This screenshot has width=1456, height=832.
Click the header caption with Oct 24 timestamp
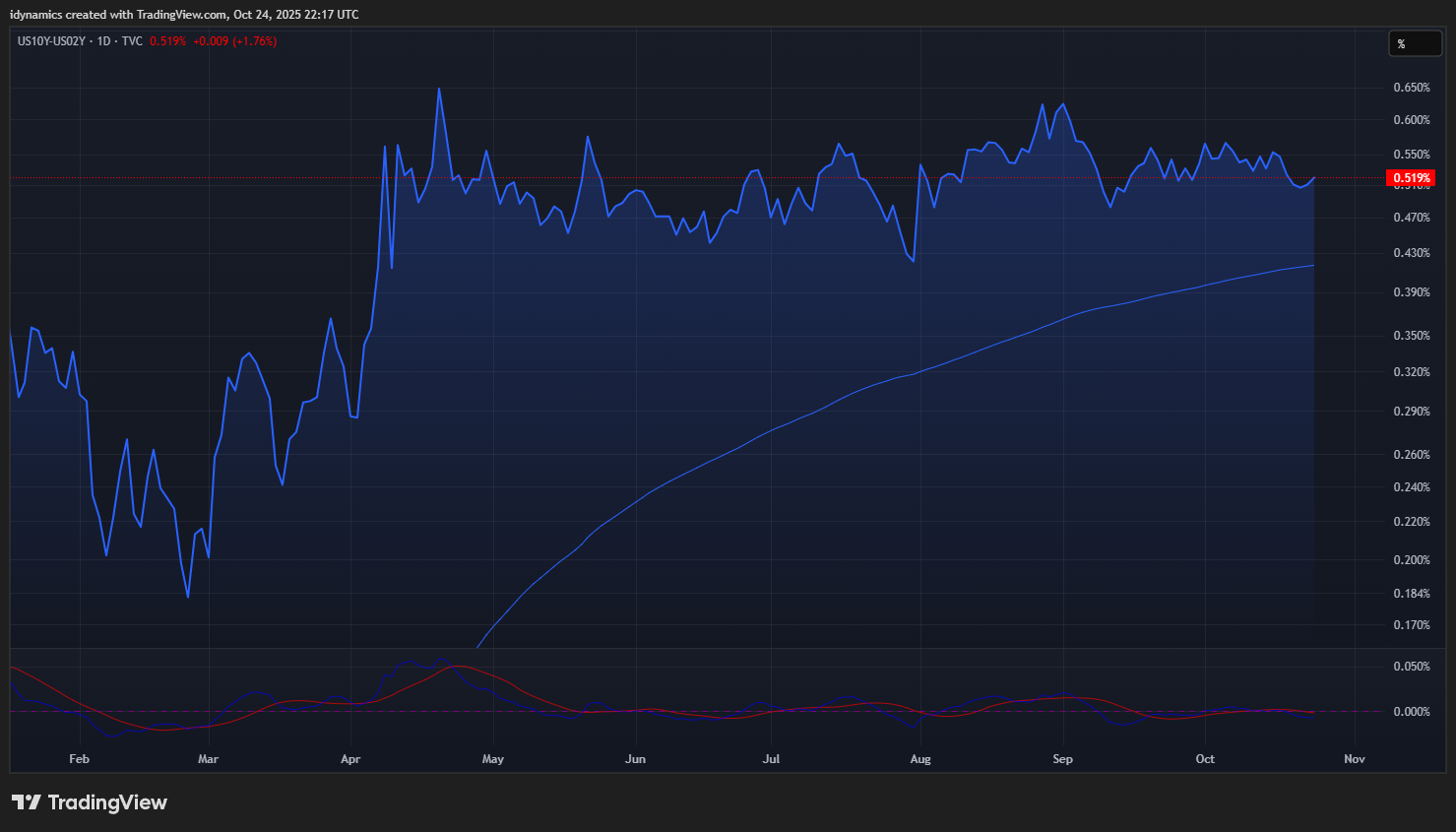[184, 15]
